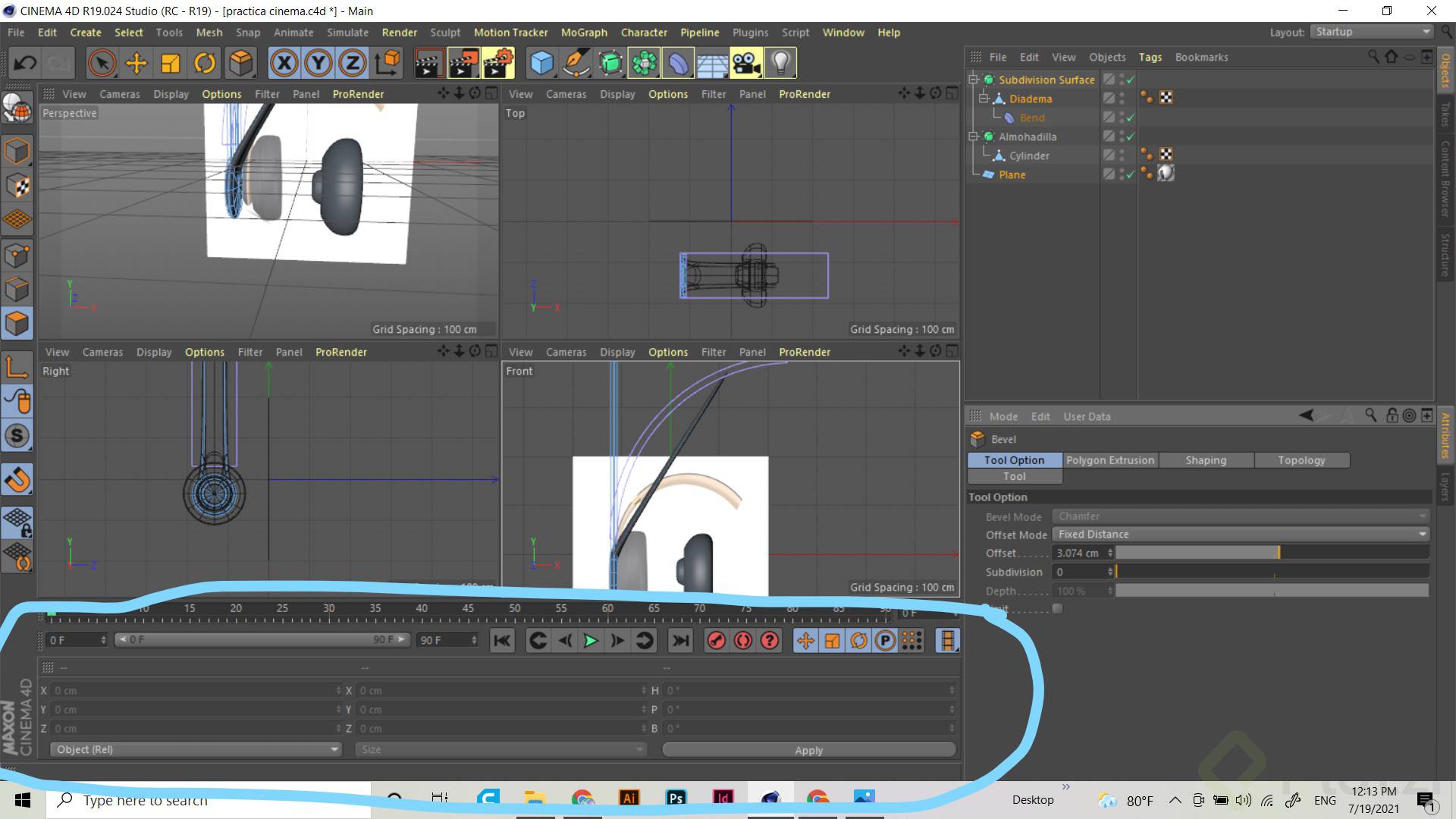Click the Camera icon in the toolbar
The height and width of the screenshot is (819, 1456).
pos(747,63)
